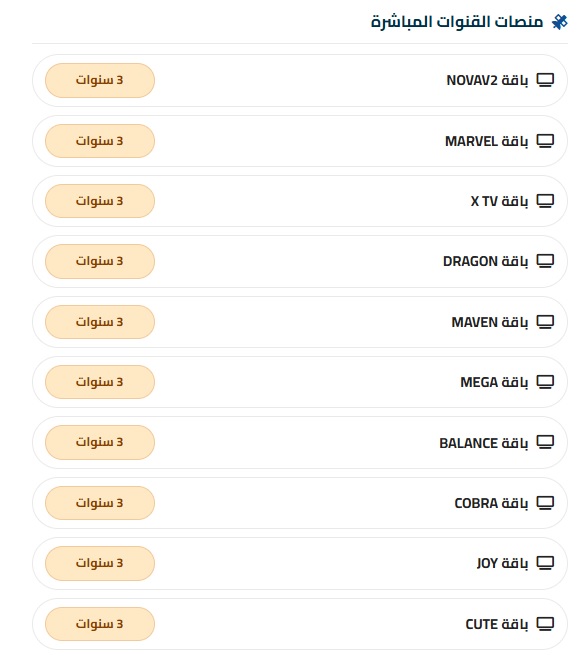Select the 3 سنوات badge for CUTE
586x658 pixels.
(x=100, y=624)
